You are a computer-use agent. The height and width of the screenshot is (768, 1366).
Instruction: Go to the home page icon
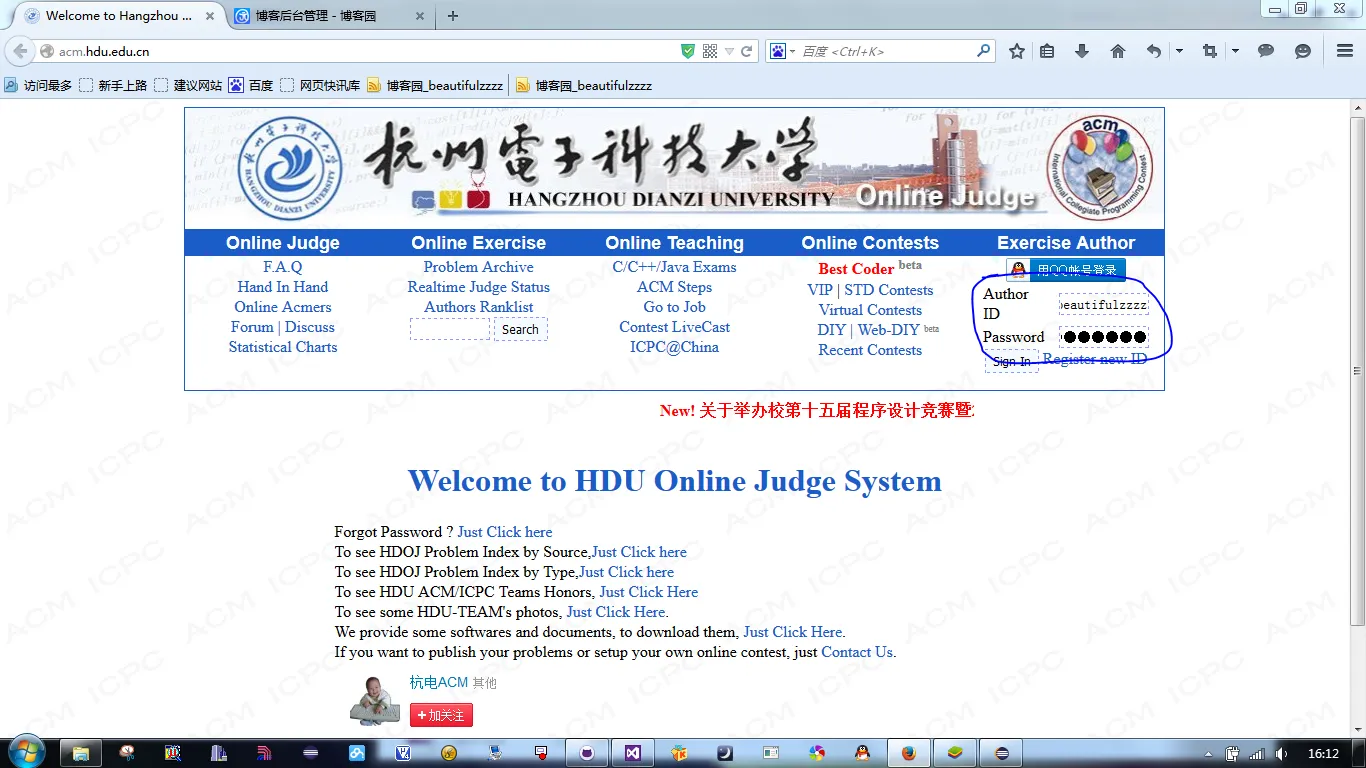pyautogui.click(x=1118, y=51)
